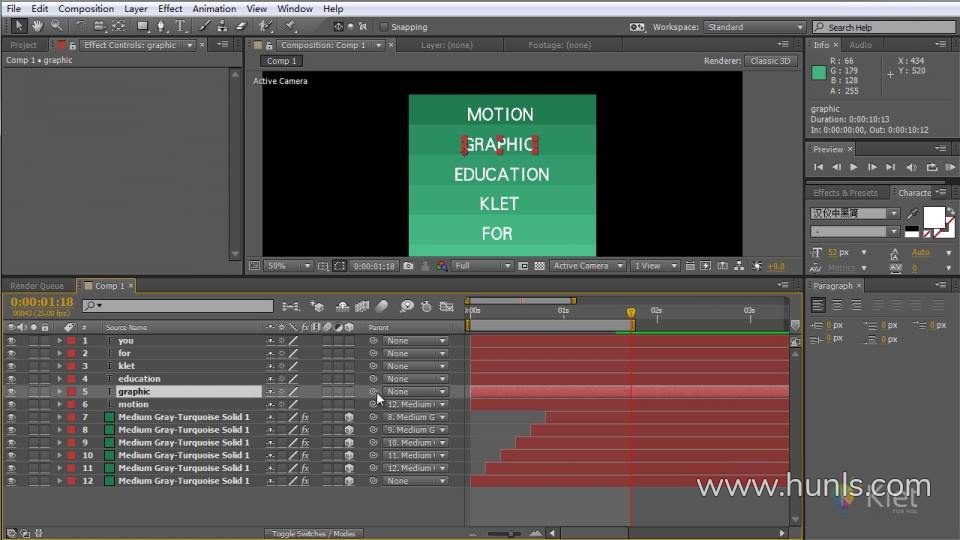This screenshot has height=540, width=960.
Task: Expand the 'education' layer properties
Action: [59, 379]
